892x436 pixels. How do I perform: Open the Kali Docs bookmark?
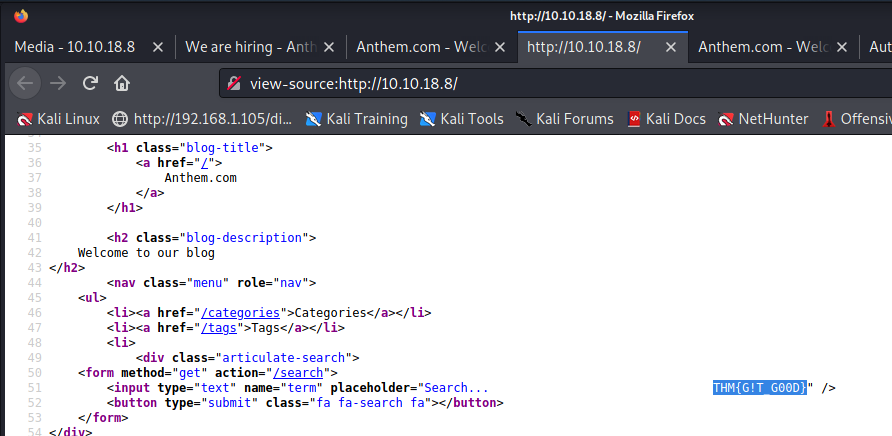pos(666,119)
